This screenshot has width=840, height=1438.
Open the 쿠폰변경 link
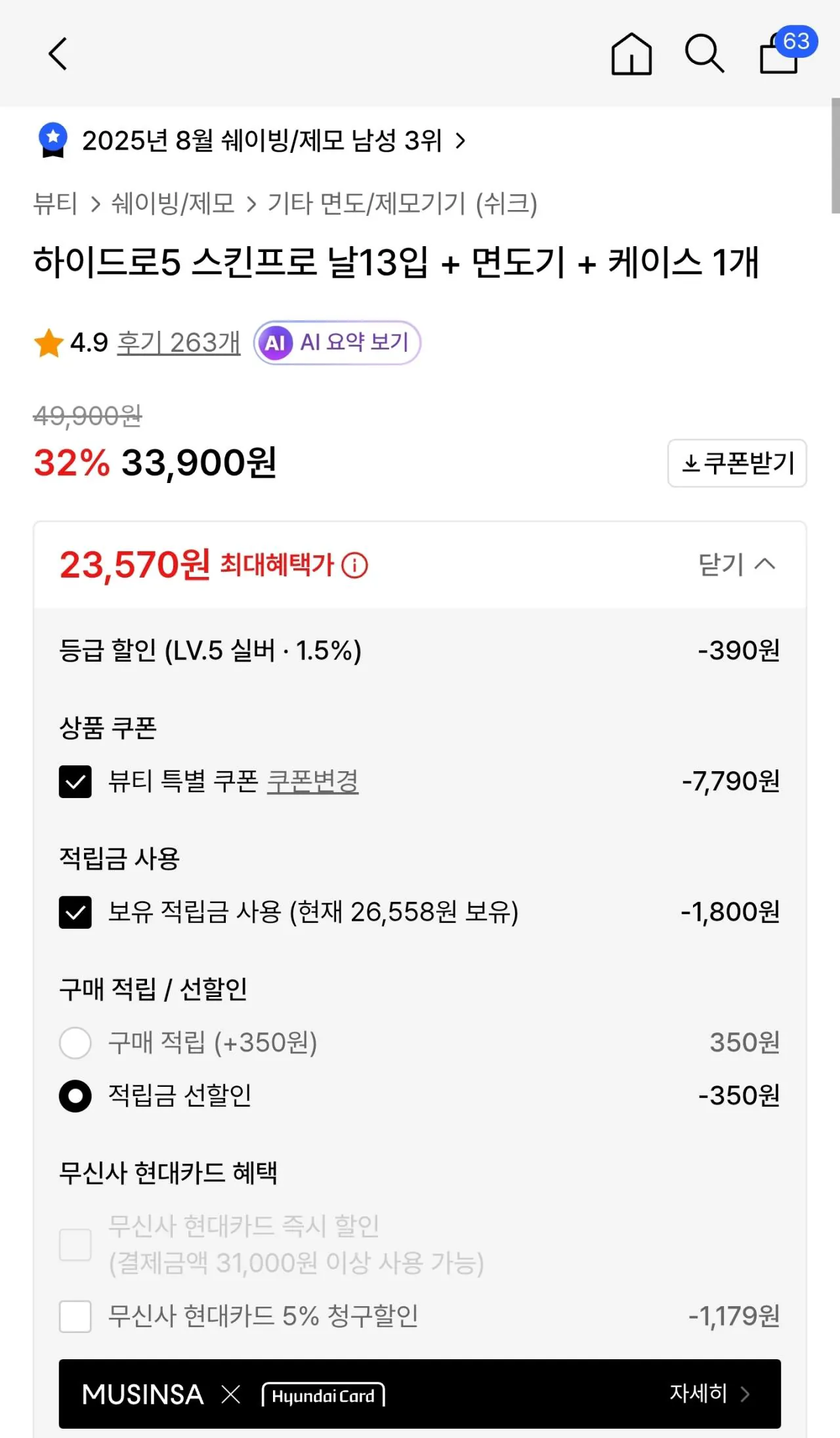[x=312, y=782]
